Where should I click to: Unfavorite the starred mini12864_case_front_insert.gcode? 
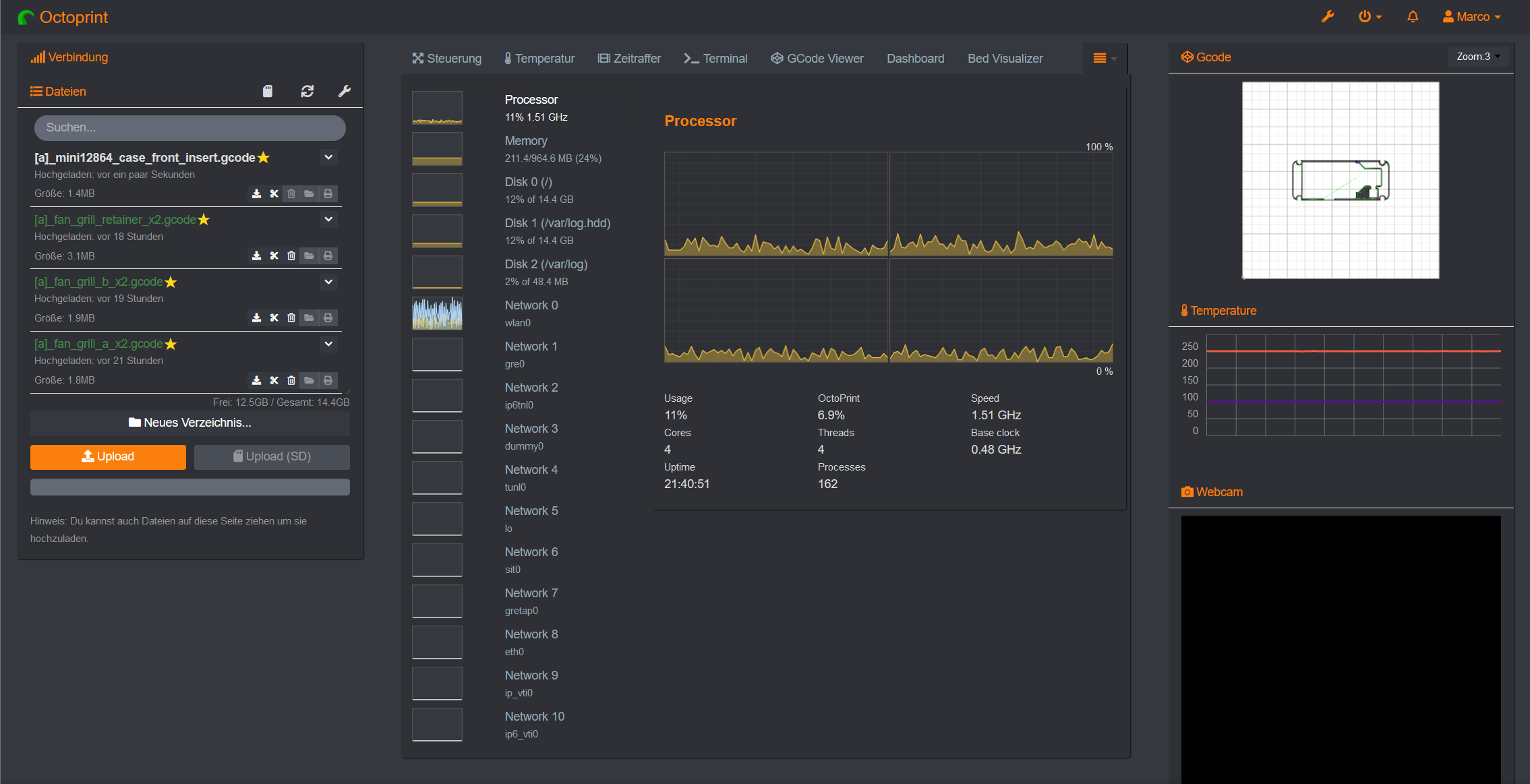click(x=264, y=157)
